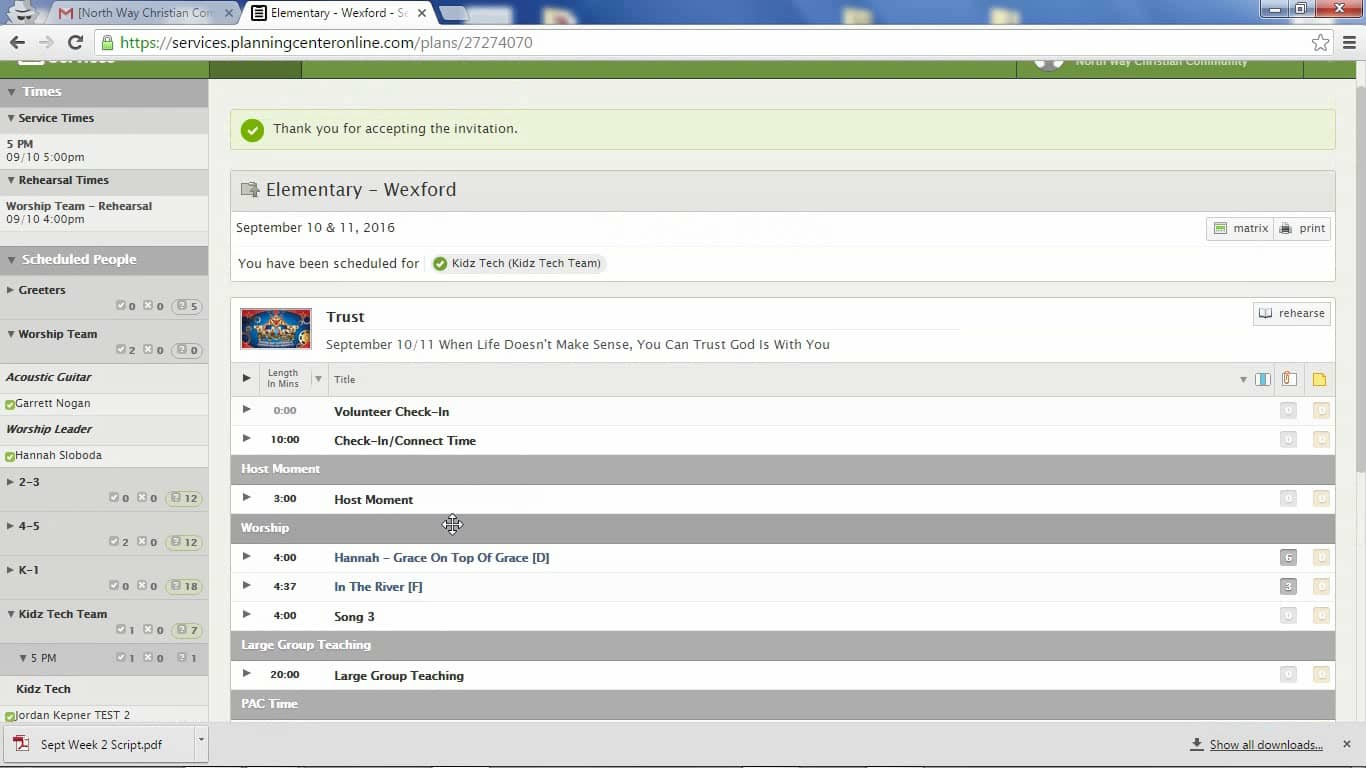The height and width of the screenshot is (768, 1366).
Task: Click the unconfirmed 7 pill under Kidz Tech Team
Action: point(187,630)
